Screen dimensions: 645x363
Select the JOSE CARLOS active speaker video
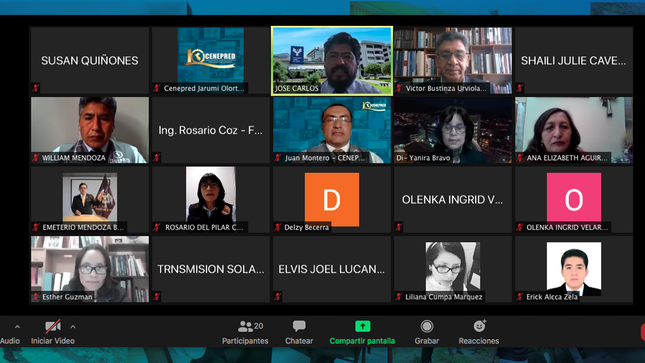click(x=332, y=61)
